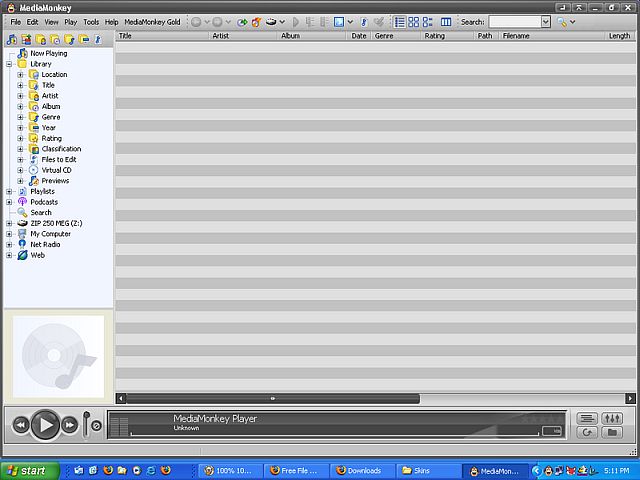640x480 pixels.
Task: Click the Play button in player
Action: tap(45, 425)
